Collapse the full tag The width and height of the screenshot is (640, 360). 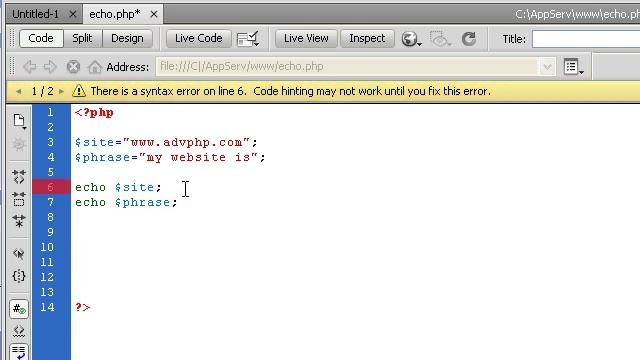pos(19,177)
